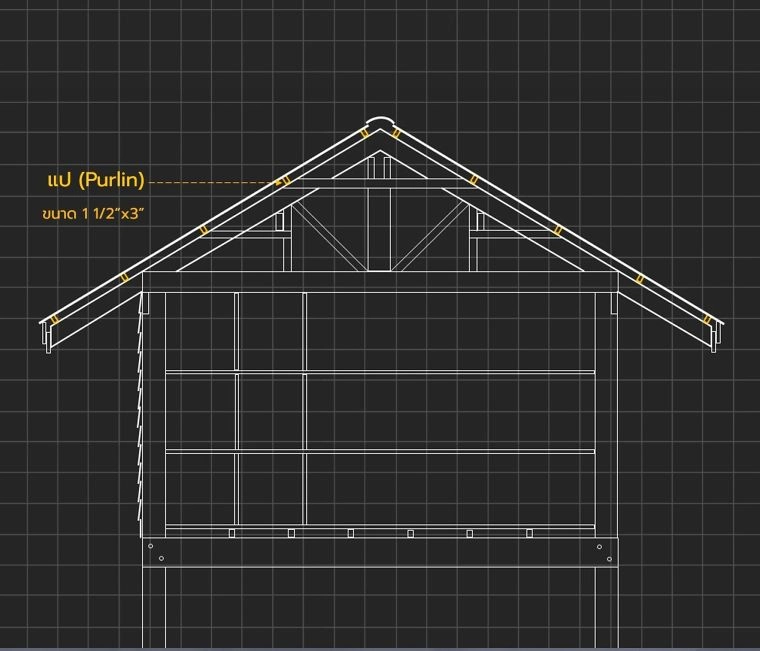Viewport: 760px width, 651px height.
Task: Select the lowest purlin marker on right eave
Action: (707, 320)
